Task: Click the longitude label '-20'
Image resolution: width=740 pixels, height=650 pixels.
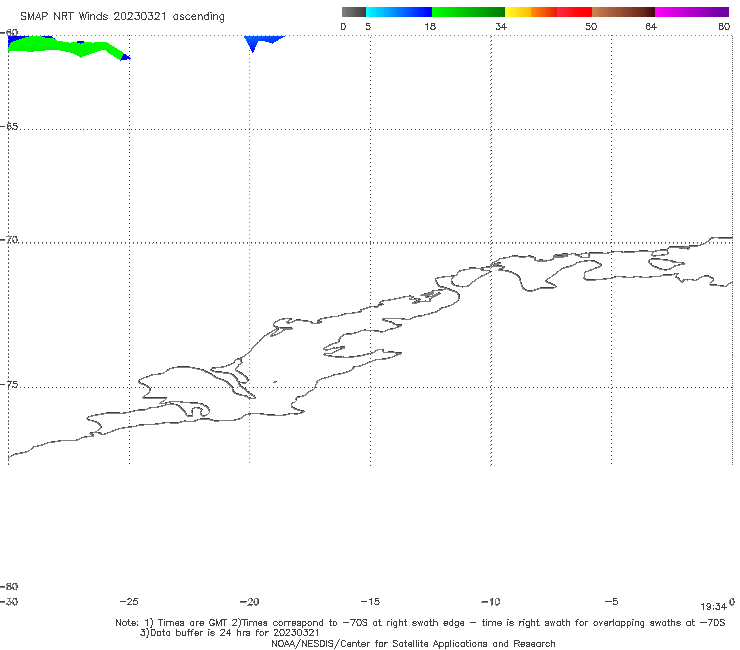Action: coord(250,601)
